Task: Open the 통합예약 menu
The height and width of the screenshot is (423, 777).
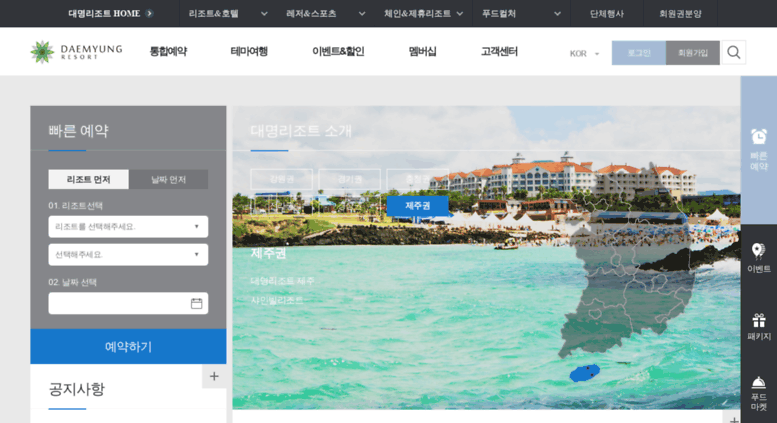Action: tap(168, 52)
